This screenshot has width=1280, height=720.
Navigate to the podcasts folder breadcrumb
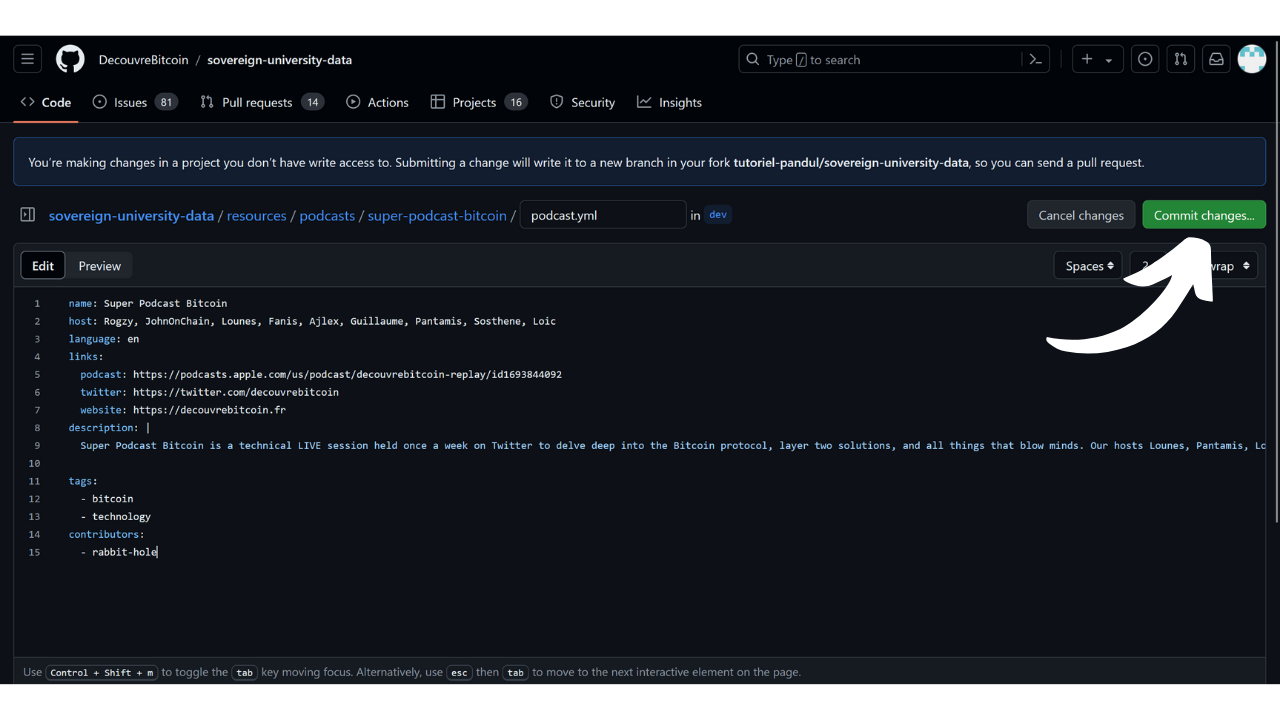tap(327, 215)
